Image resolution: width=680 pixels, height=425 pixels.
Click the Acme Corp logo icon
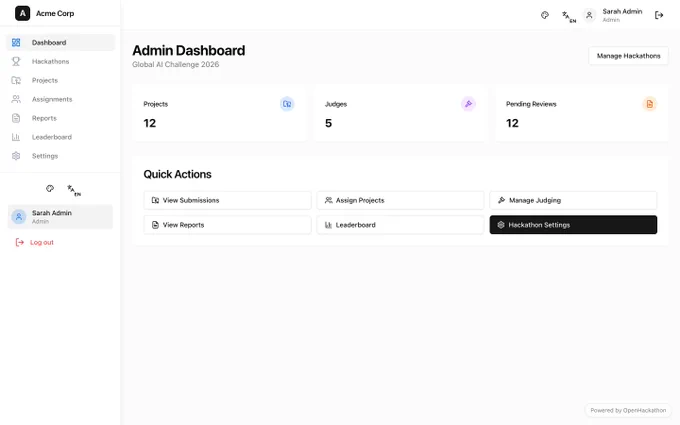(x=23, y=13)
